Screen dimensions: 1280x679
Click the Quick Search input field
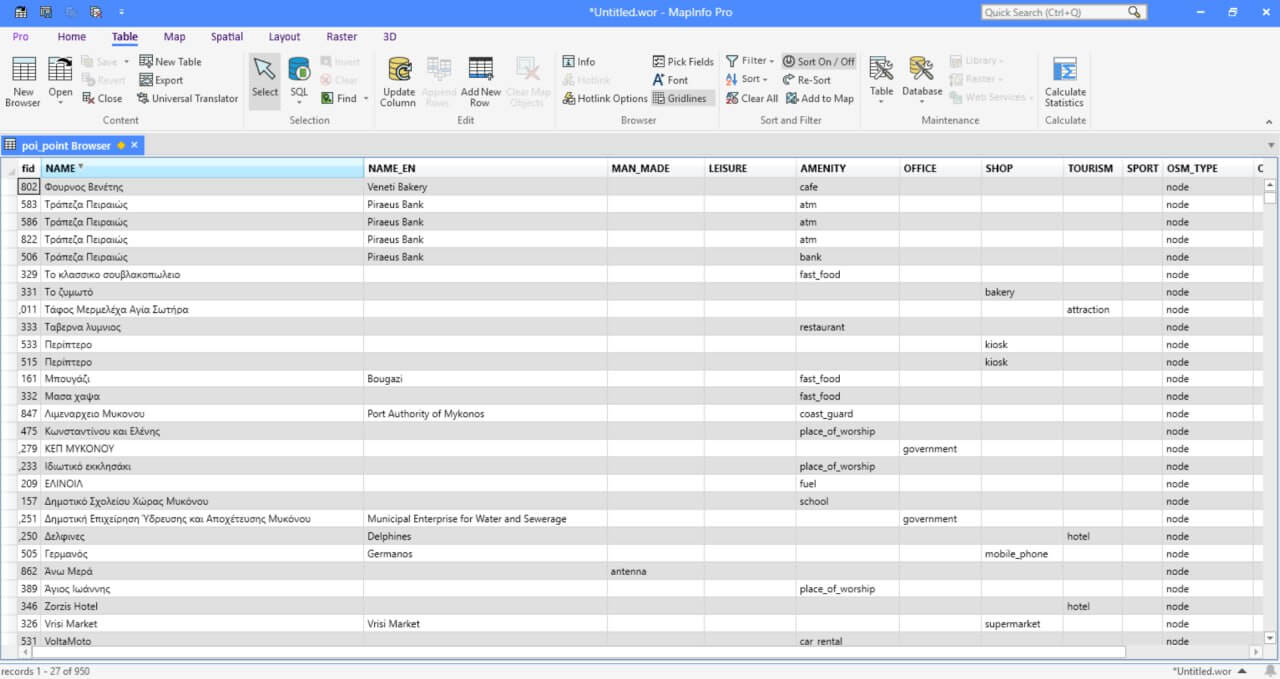pos(1053,12)
